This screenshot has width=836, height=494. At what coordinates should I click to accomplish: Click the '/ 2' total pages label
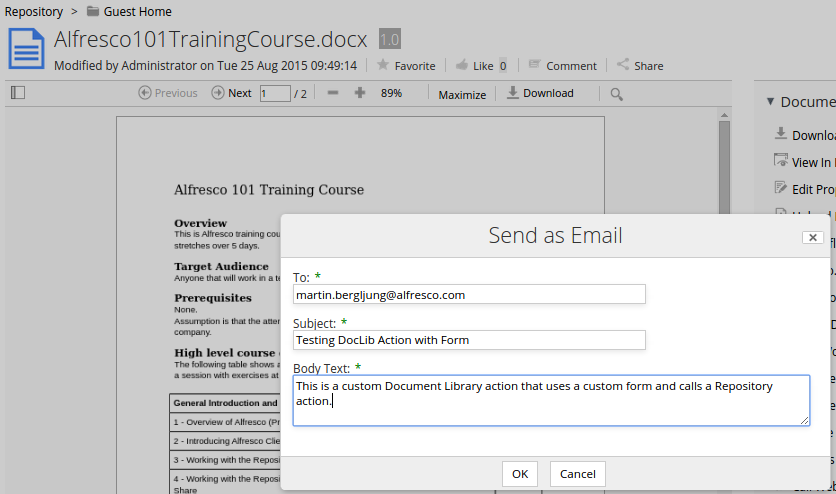[300, 94]
